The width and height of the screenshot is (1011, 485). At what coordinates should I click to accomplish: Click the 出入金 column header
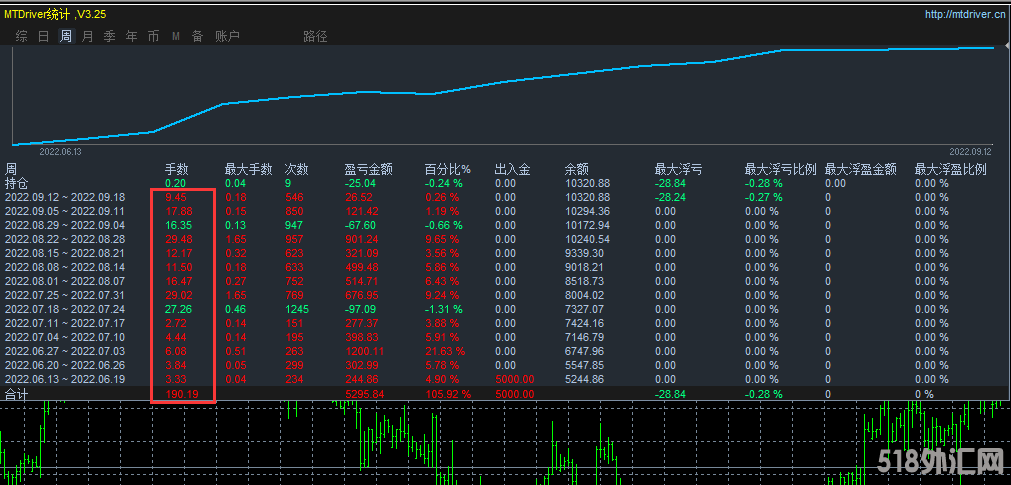tap(513, 170)
